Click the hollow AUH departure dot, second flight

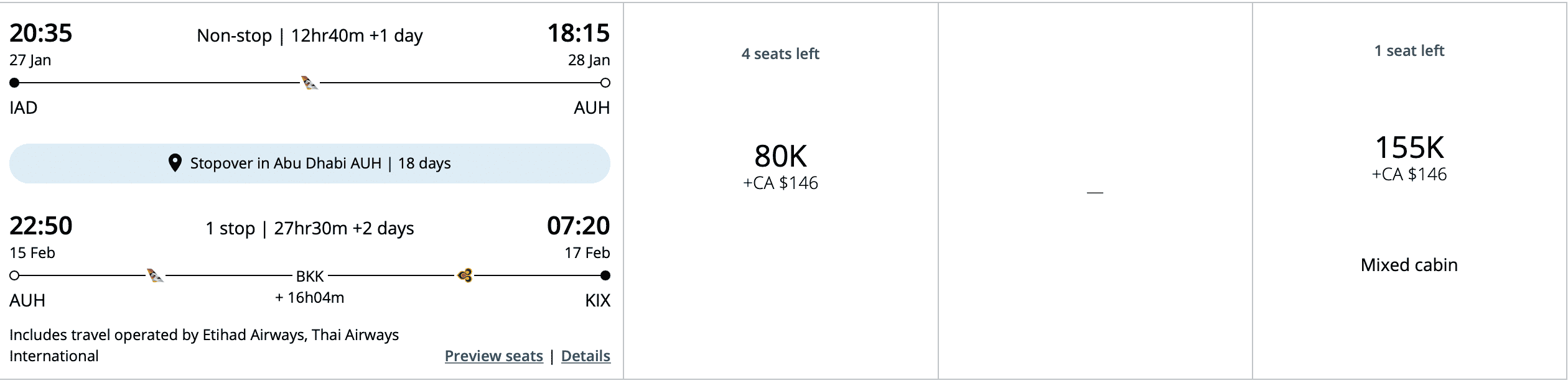pos(14,275)
